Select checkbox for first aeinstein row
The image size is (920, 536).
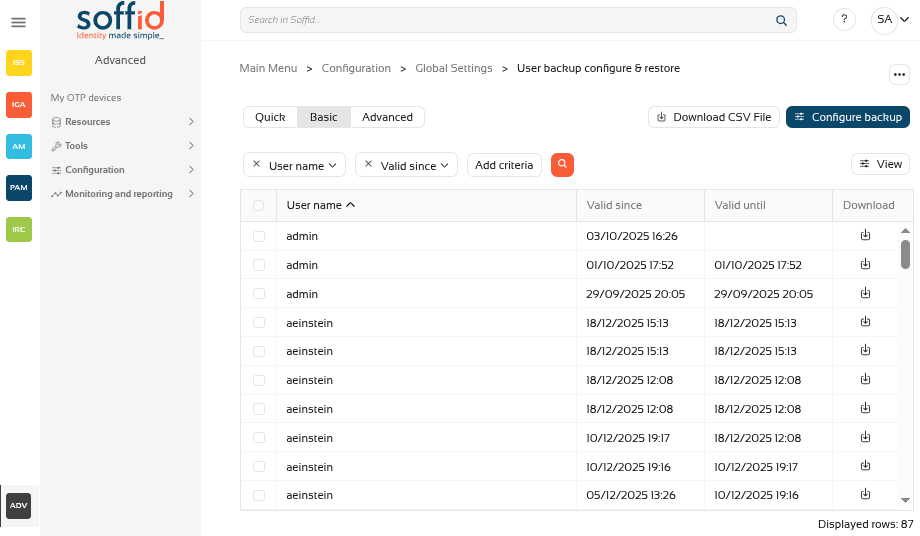point(258,323)
